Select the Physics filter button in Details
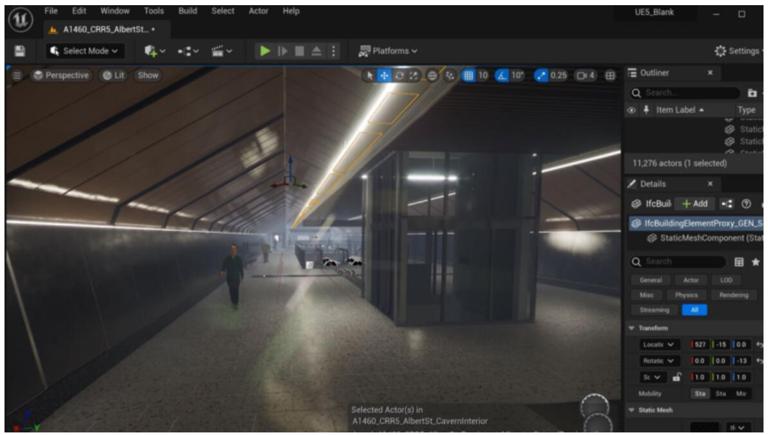This screenshot has width=768, height=435. (685, 295)
